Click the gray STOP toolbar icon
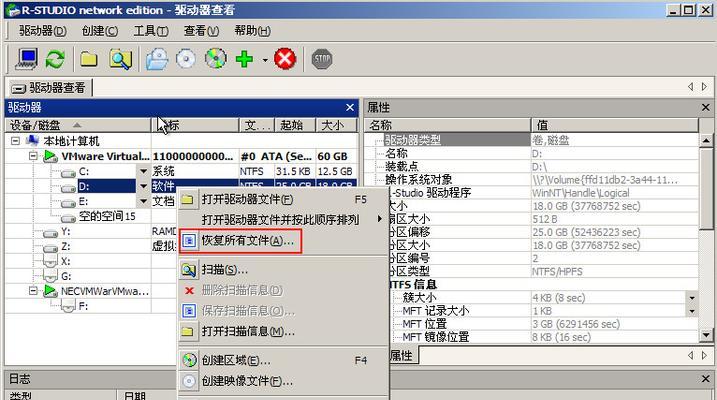Screen dimensions: 717x400 click(x=322, y=59)
